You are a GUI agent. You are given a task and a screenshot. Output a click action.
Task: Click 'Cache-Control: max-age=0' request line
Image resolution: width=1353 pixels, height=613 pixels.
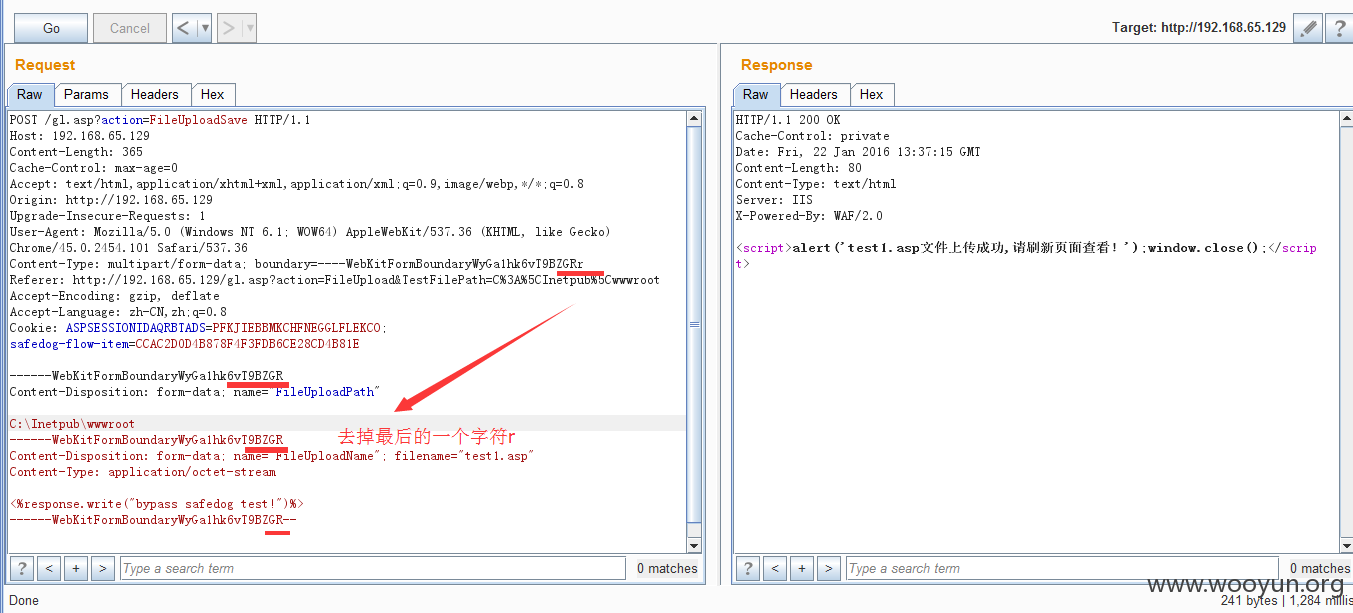pos(93,168)
